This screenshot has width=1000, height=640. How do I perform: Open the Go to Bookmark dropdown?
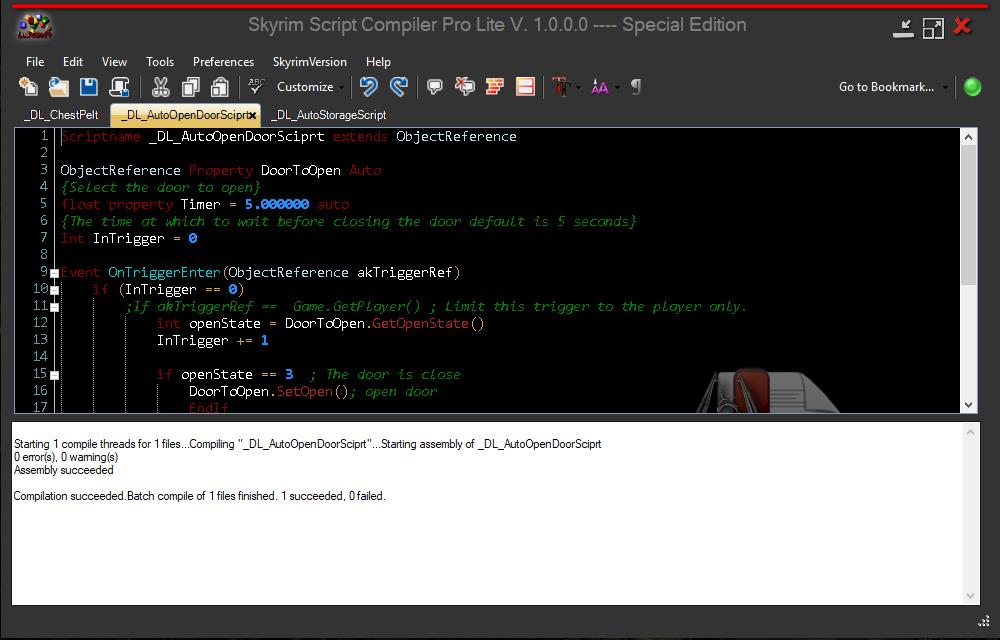coord(893,87)
